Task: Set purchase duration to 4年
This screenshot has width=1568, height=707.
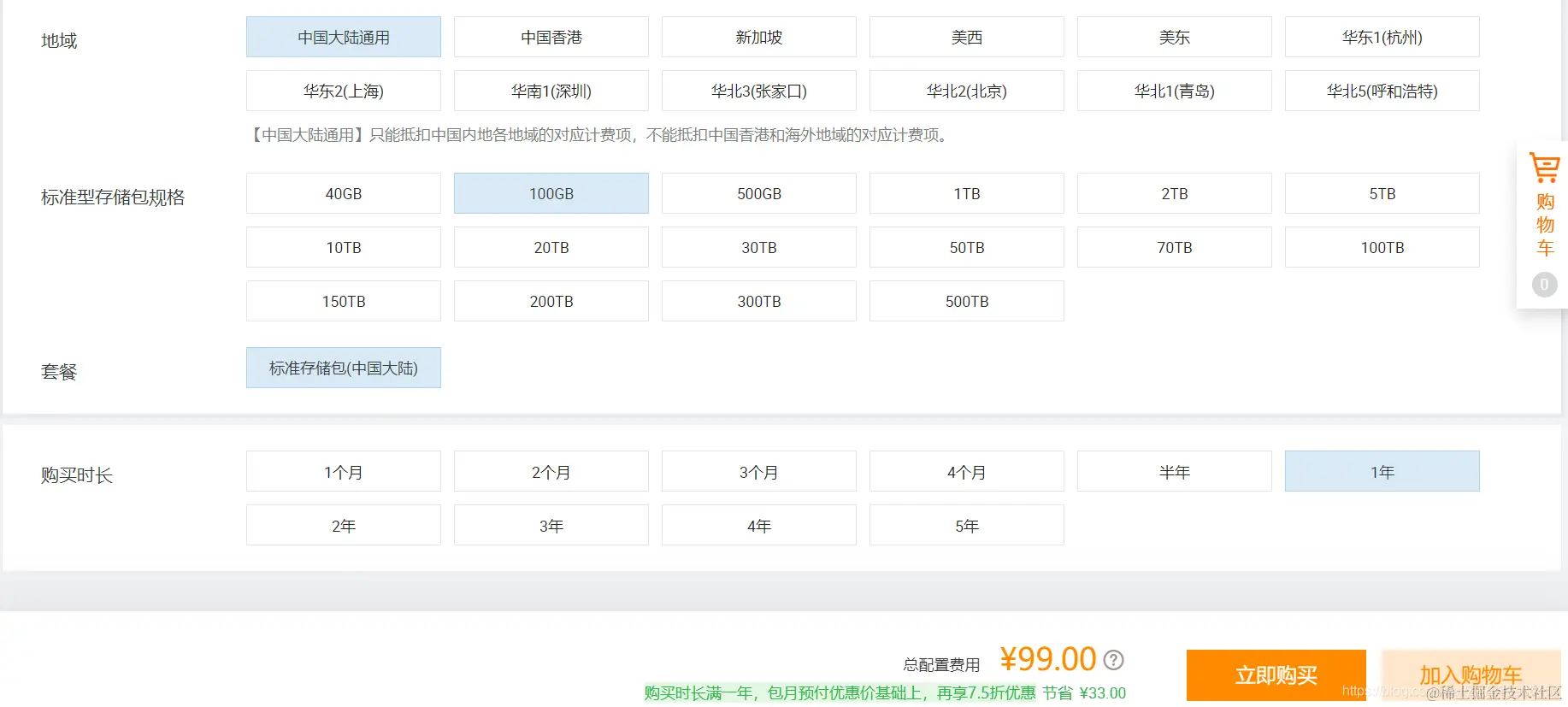Action: click(x=759, y=525)
